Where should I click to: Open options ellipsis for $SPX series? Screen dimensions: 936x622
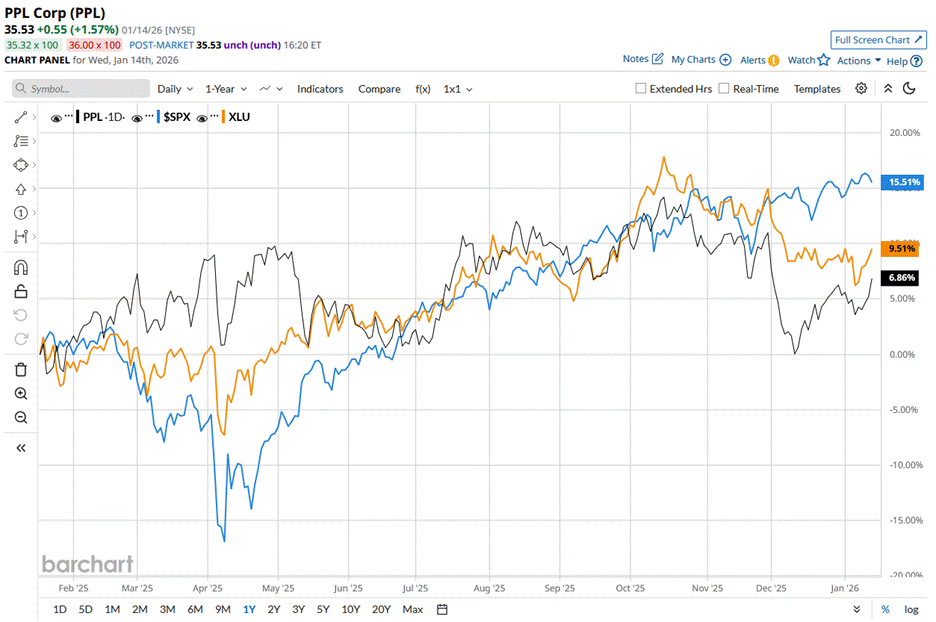[149, 115]
